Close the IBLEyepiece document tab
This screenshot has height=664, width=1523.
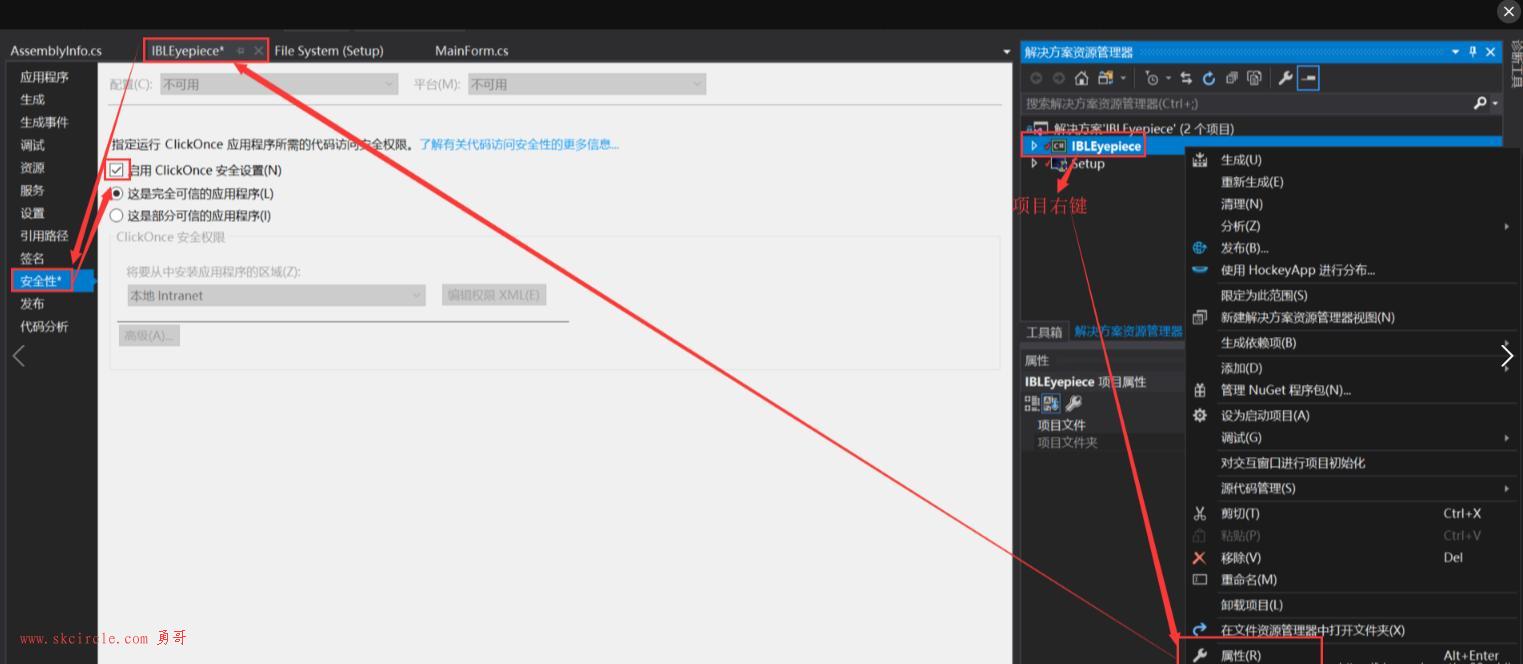(x=259, y=50)
